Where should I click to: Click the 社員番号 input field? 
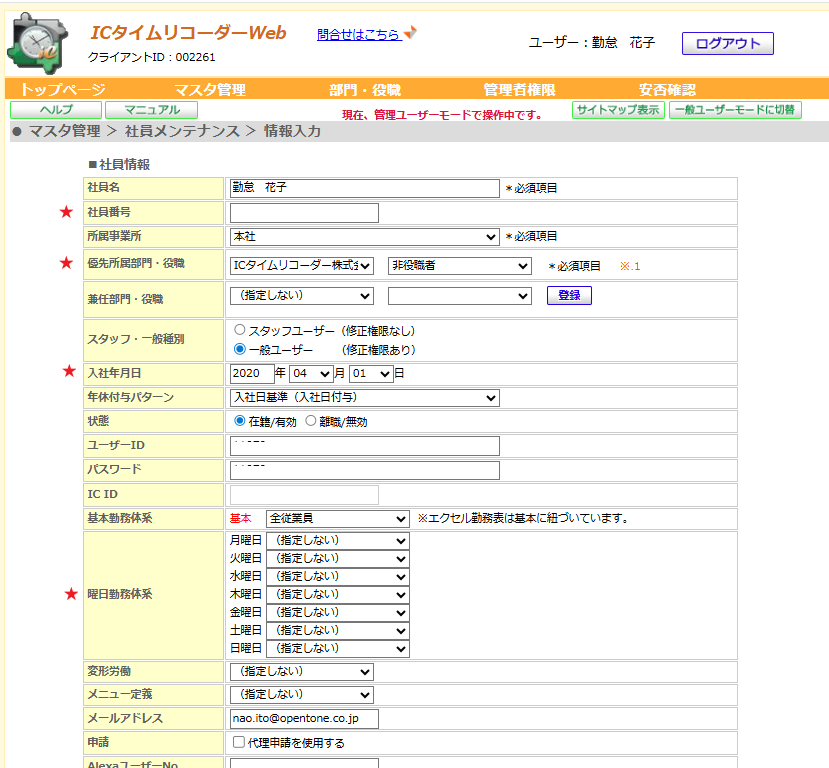pyautogui.click(x=304, y=213)
